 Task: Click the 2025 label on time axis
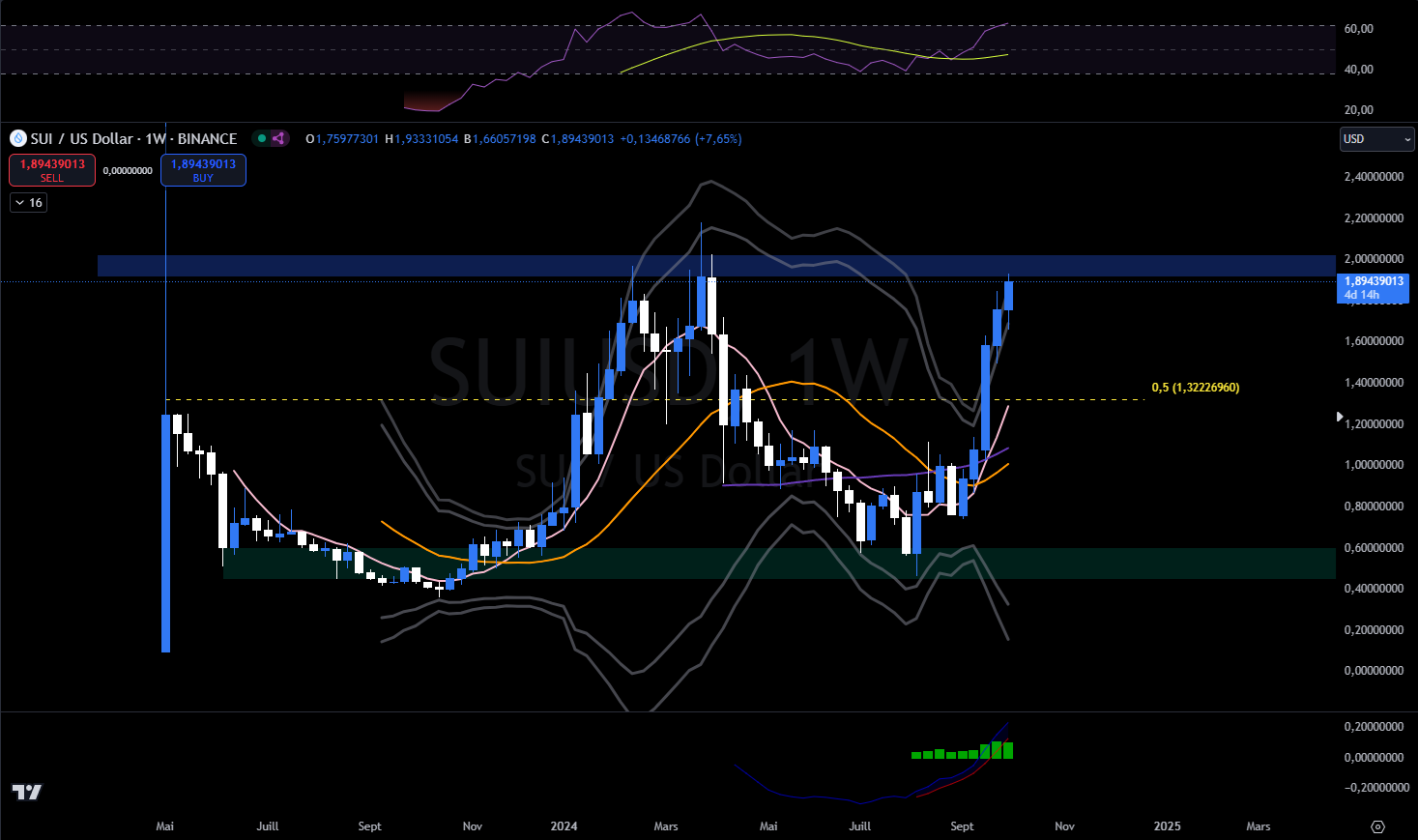(1167, 826)
